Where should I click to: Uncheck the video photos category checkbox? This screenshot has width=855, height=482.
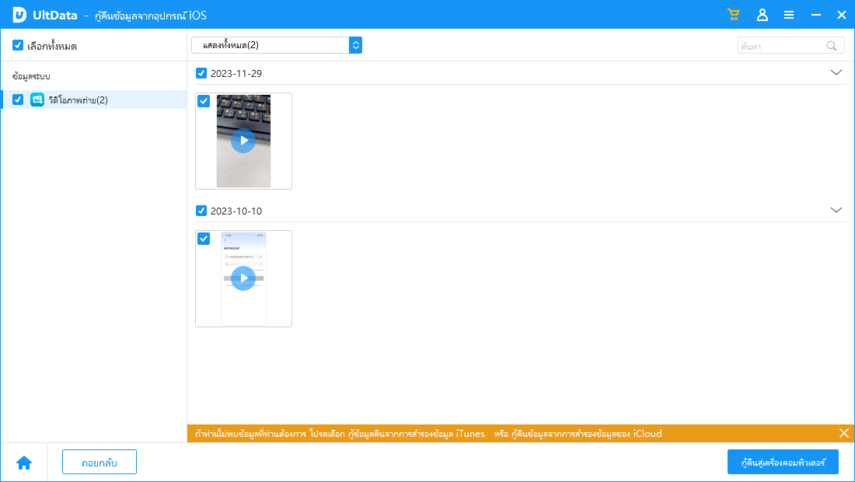click(x=18, y=100)
